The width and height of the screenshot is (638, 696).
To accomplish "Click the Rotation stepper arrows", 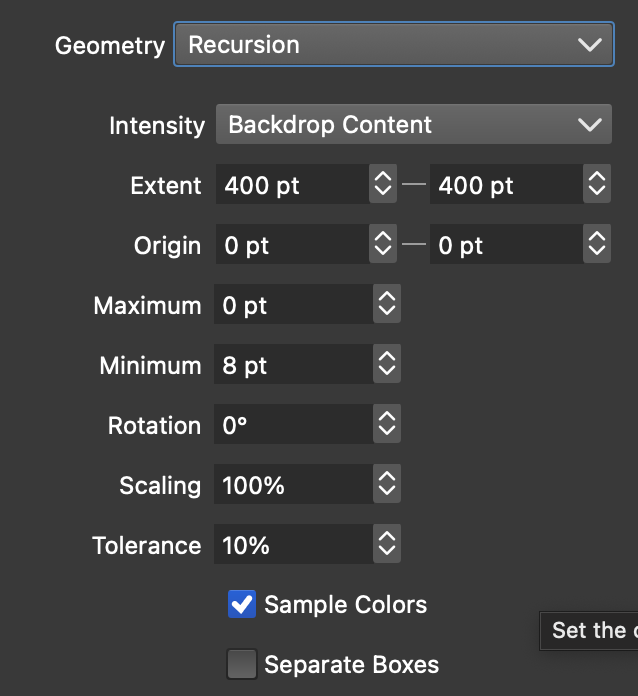I will click(387, 425).
